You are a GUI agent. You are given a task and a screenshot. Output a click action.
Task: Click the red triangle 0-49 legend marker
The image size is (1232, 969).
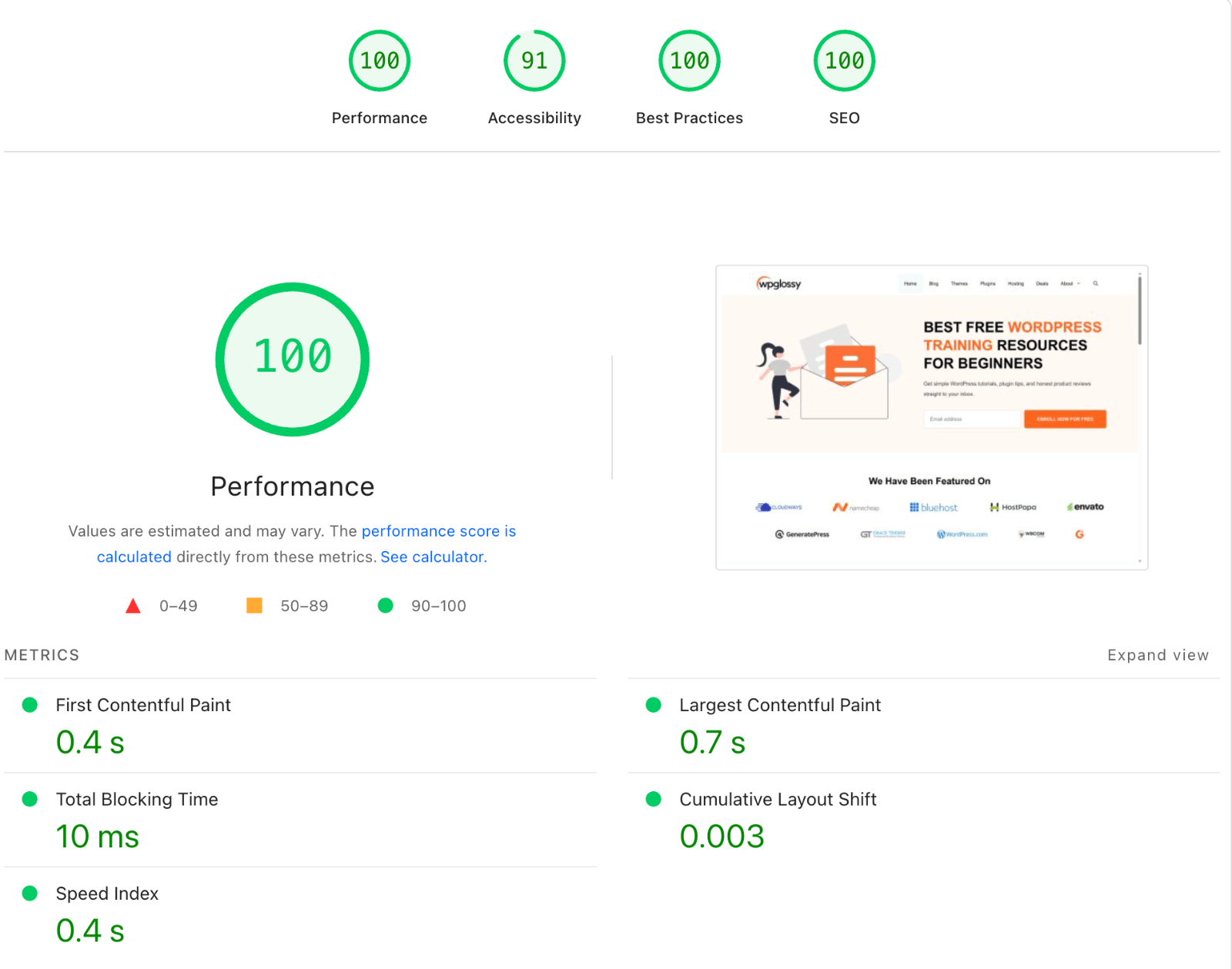pos(133,606)
